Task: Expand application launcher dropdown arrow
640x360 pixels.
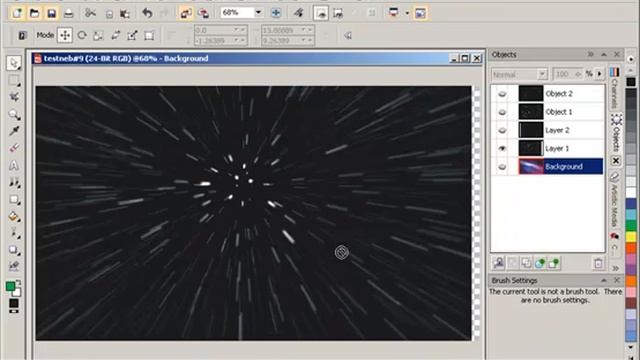Action: pyautogui.click(x=407, y=13)
